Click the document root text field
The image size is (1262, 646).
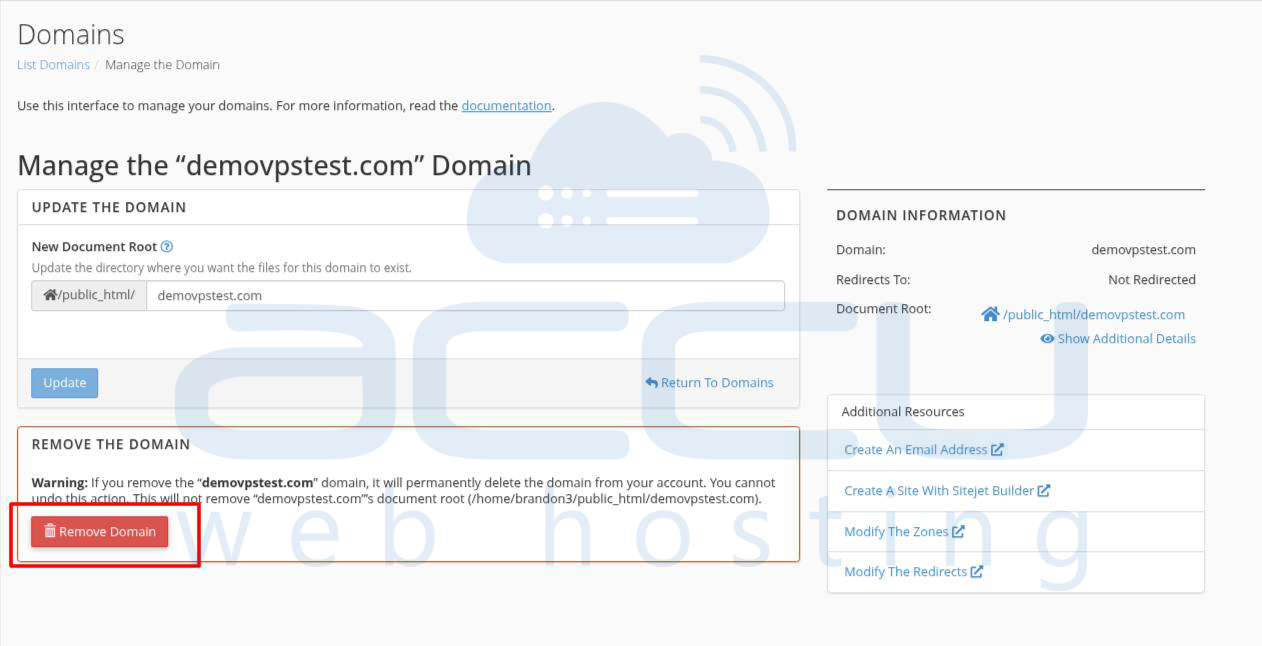(x=465, y=296)
